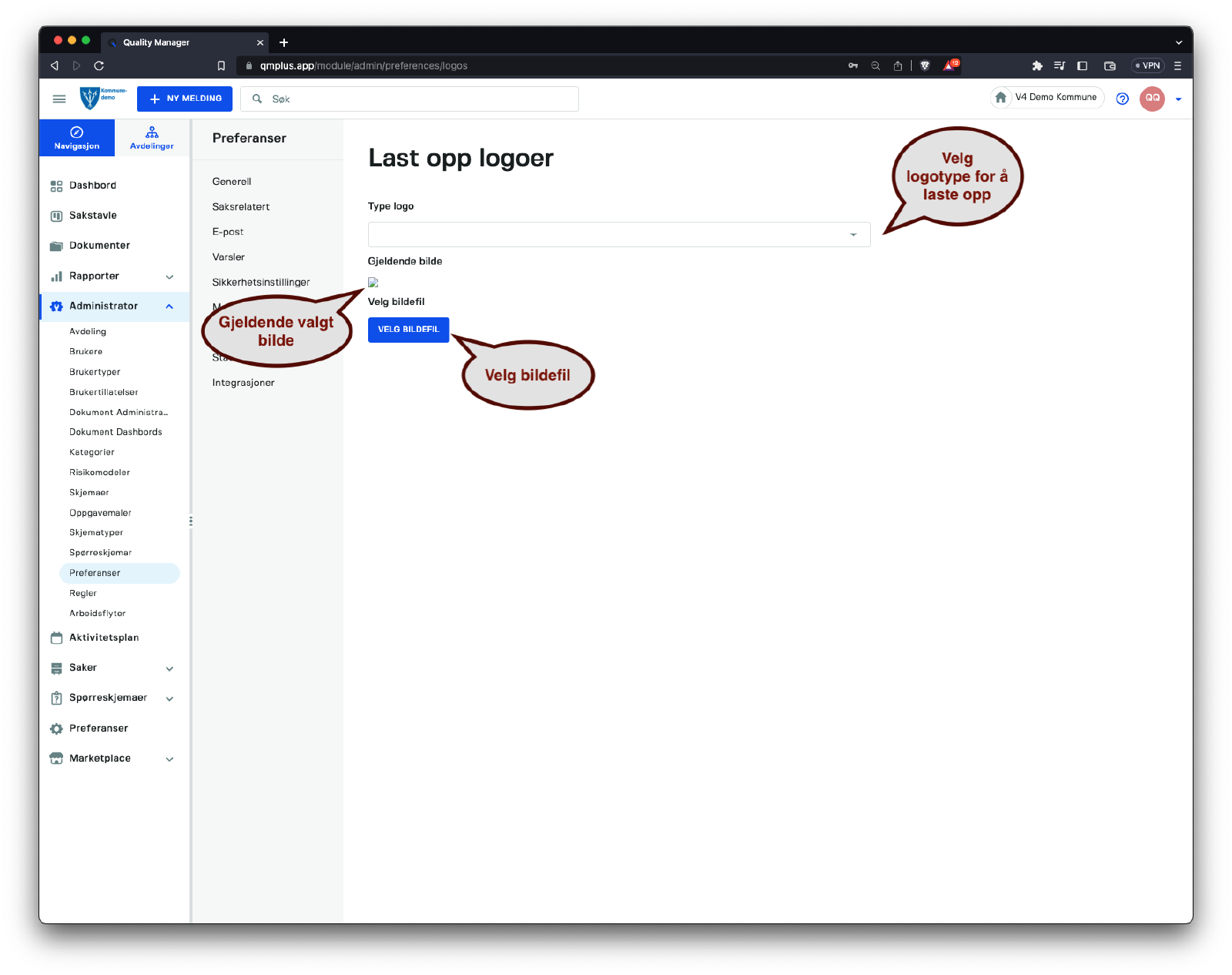Screen dimensions: 1232x975
Task: Click the NY MELDING button
Action: 185,99
